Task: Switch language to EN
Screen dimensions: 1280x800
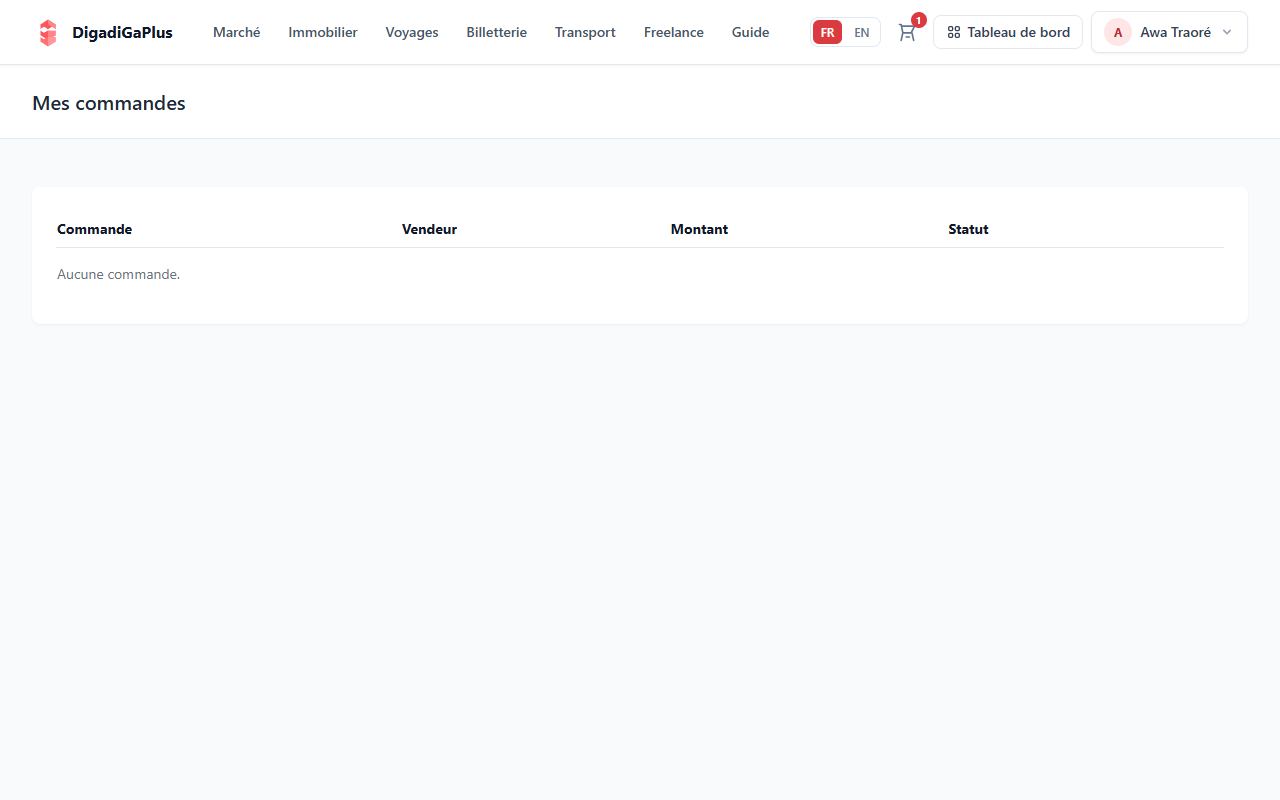Action: coord(861,32)
